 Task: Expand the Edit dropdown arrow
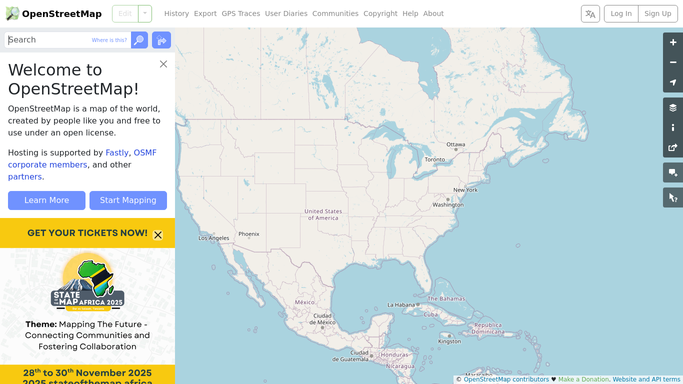145,14
